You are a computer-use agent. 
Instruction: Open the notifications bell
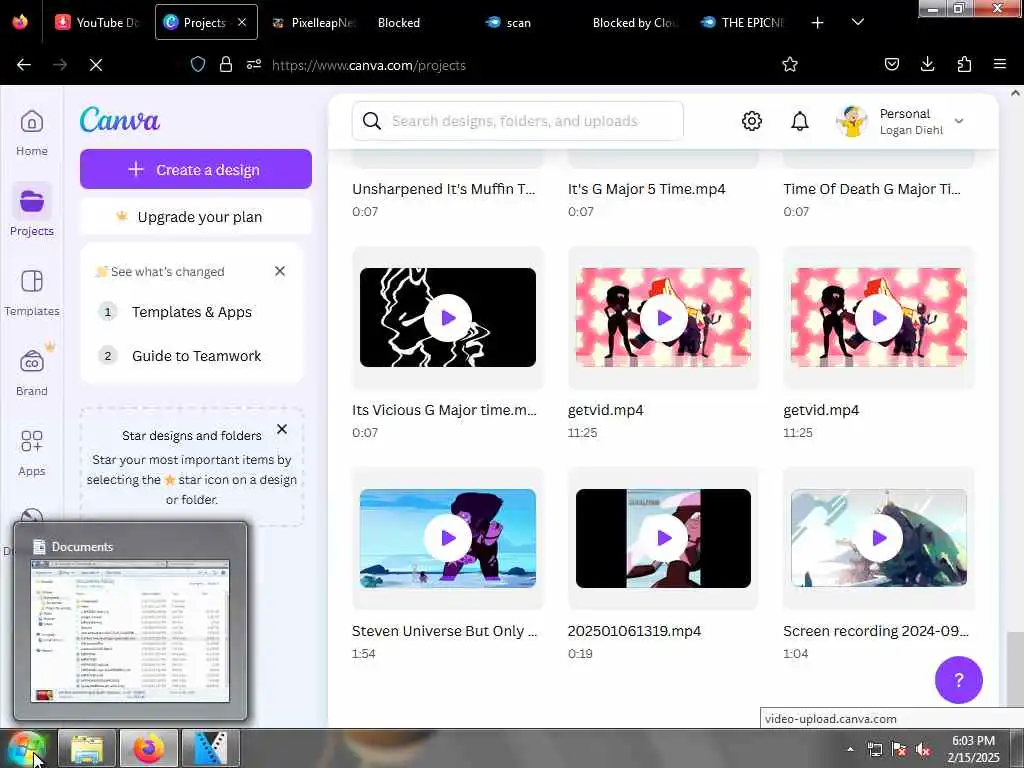[800, 121]
